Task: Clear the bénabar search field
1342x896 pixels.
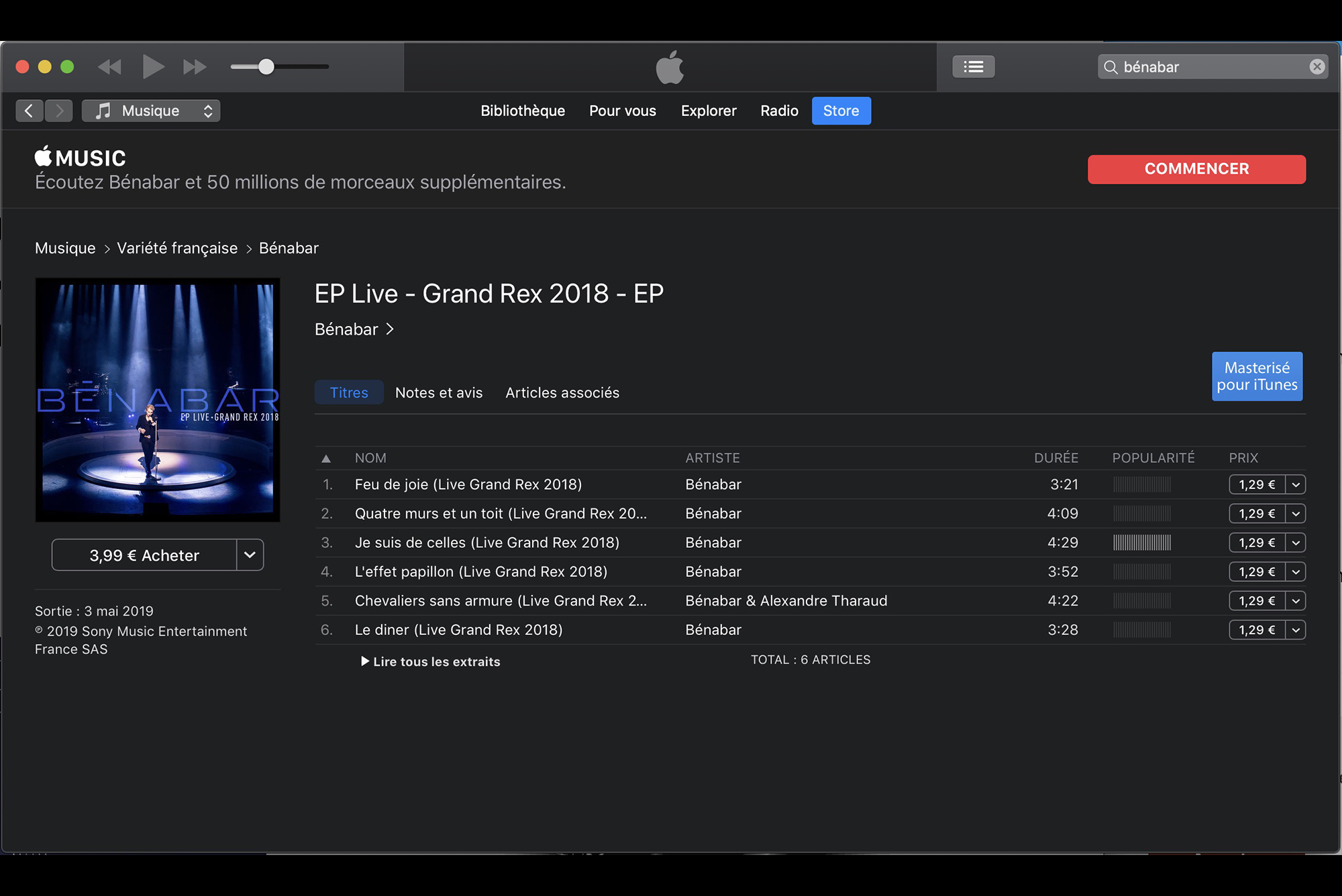Action: [1317, 66]
